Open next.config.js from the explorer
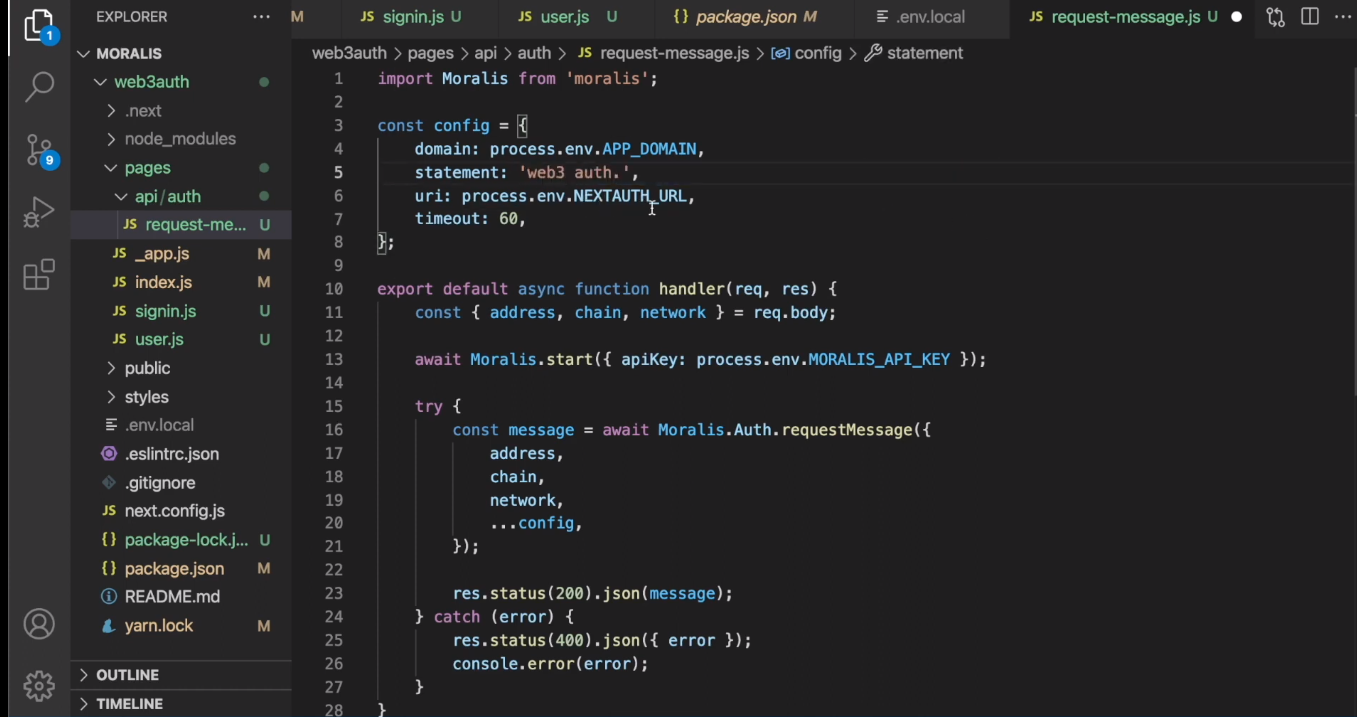Viewport: 1357px width, 717px height. tap(174, 511)
